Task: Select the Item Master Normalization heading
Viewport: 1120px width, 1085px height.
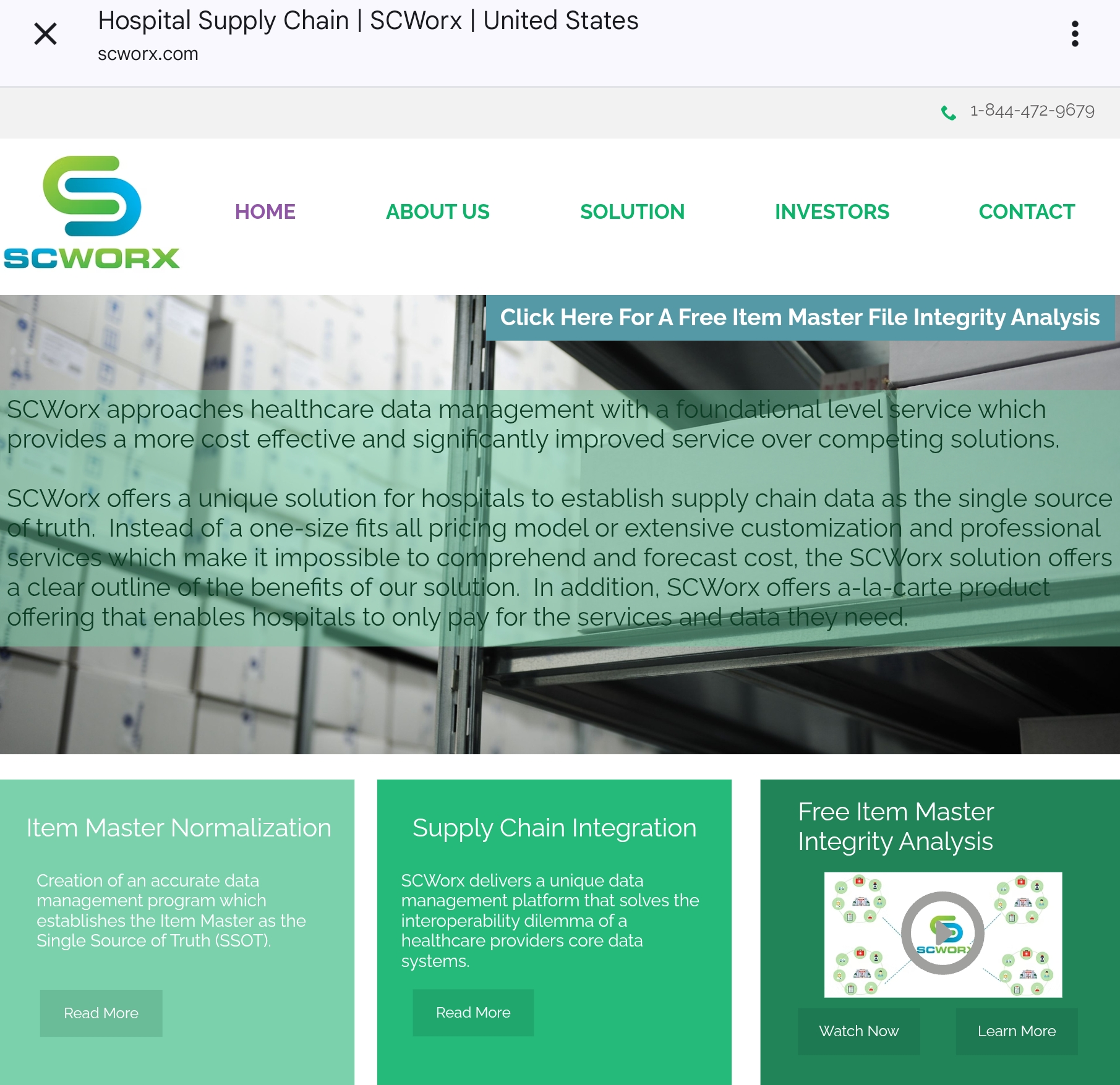Action: 179,828
